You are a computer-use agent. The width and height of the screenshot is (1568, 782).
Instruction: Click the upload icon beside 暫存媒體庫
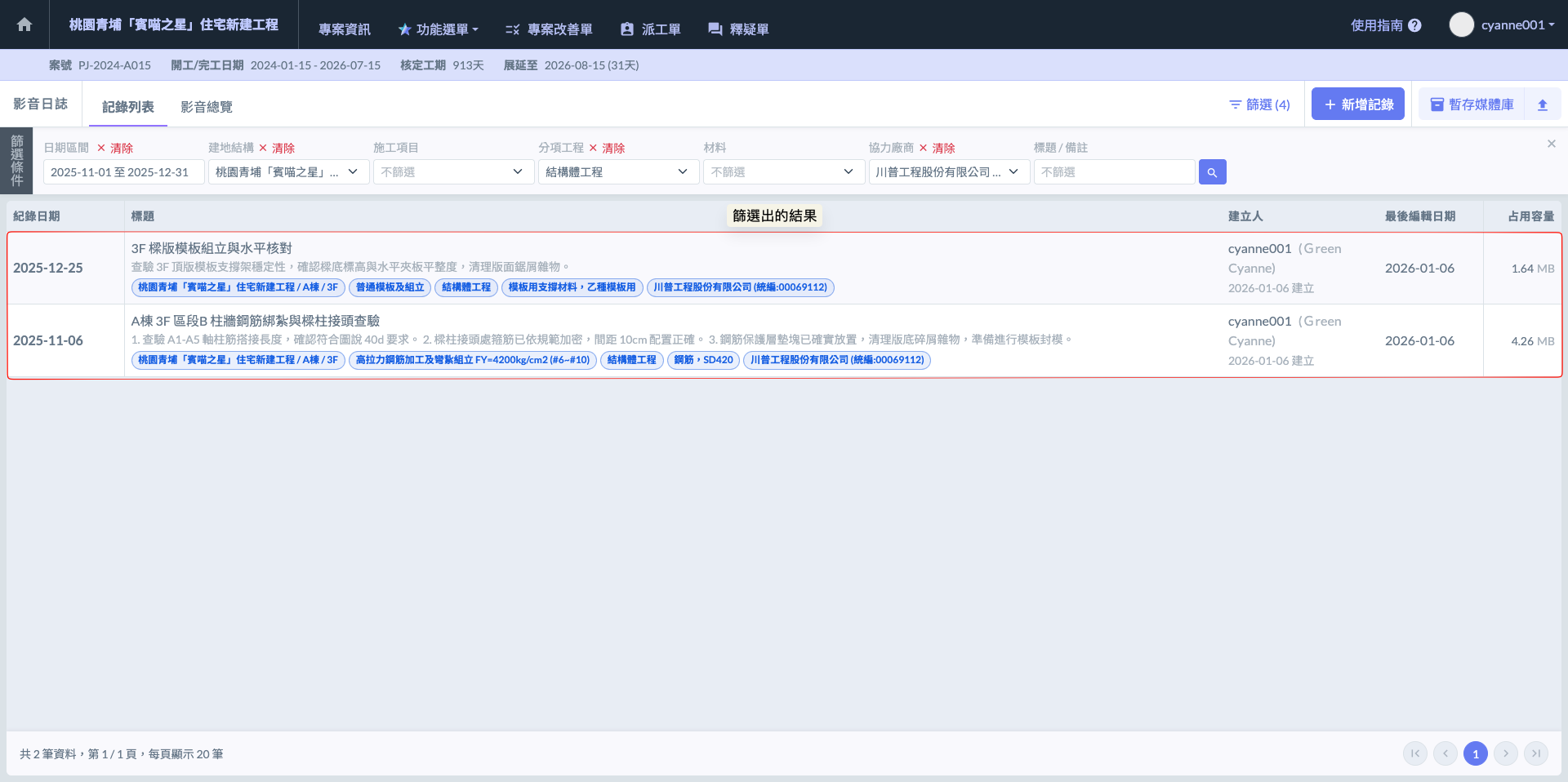tap(1543, 104)
